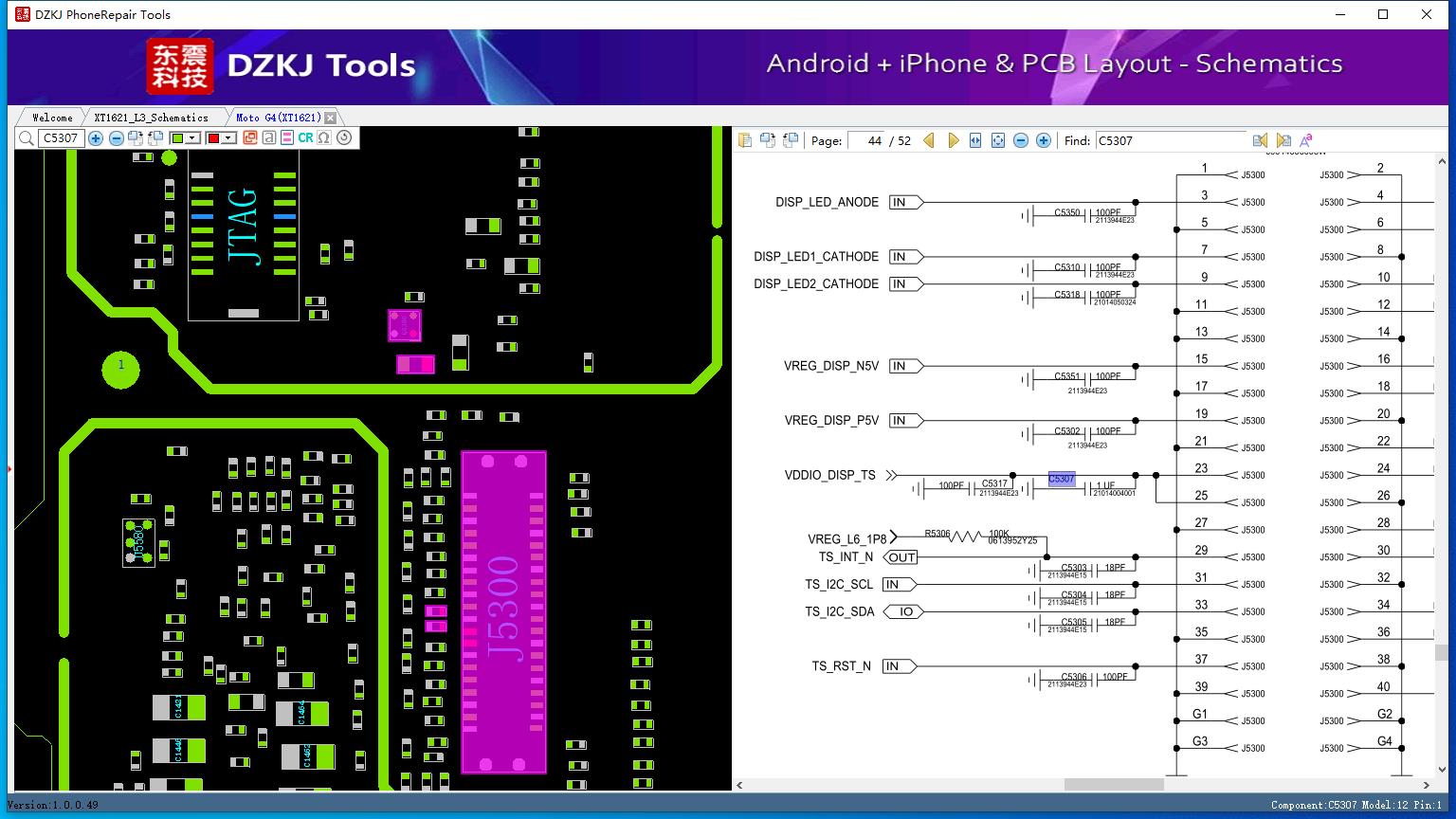Zoom out on the PCB layout

point(116,138)
